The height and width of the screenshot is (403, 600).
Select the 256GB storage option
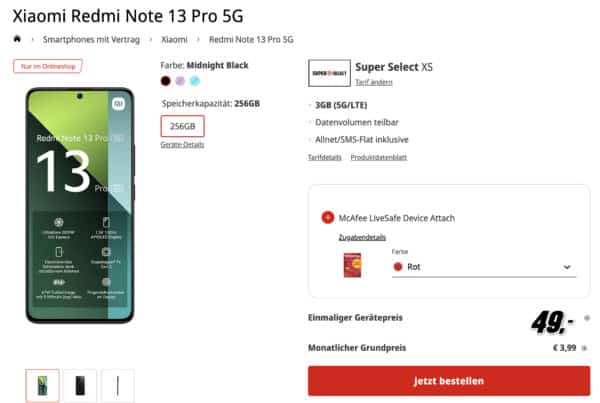pos(182,127)
